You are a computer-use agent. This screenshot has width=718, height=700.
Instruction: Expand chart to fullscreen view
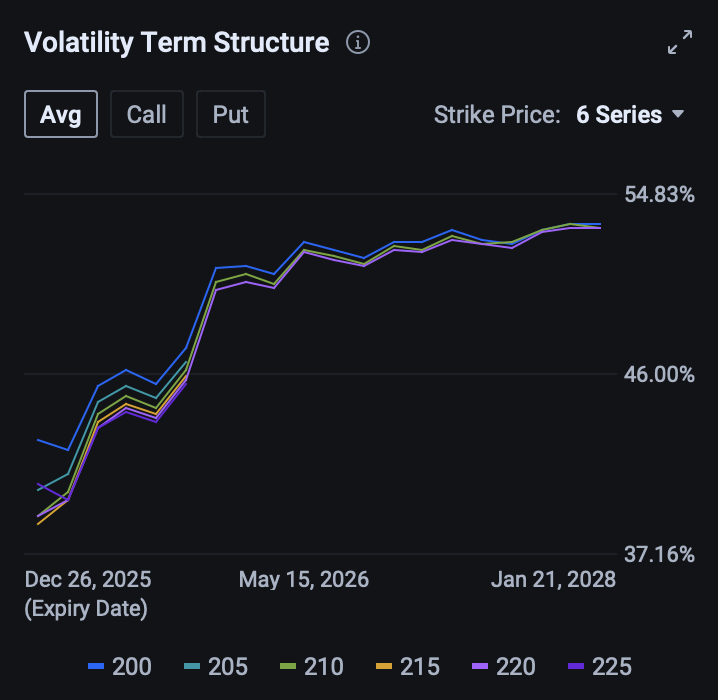(680, 43)
